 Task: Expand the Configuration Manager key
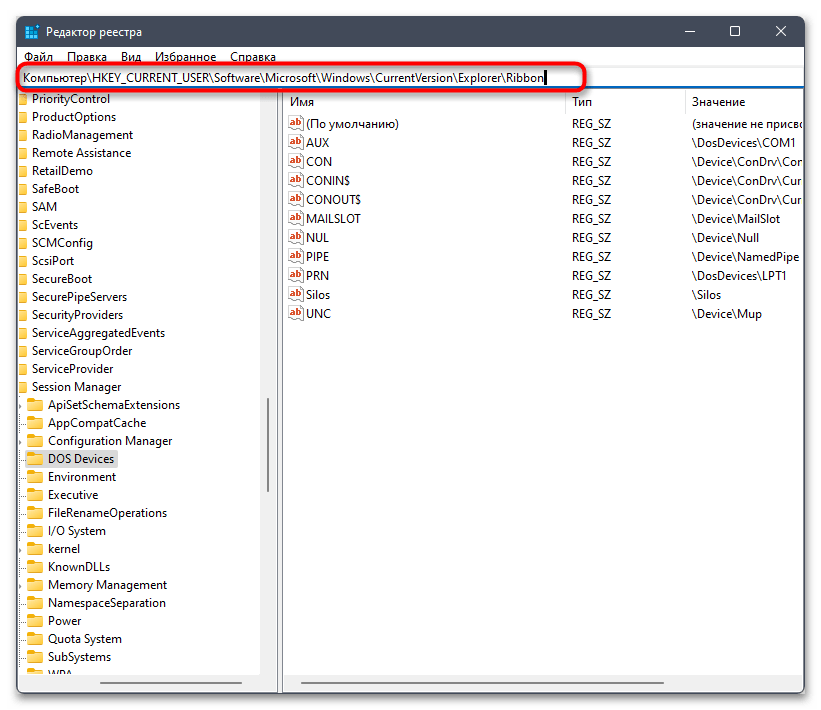pyautogui.click(x=21, y=441)
